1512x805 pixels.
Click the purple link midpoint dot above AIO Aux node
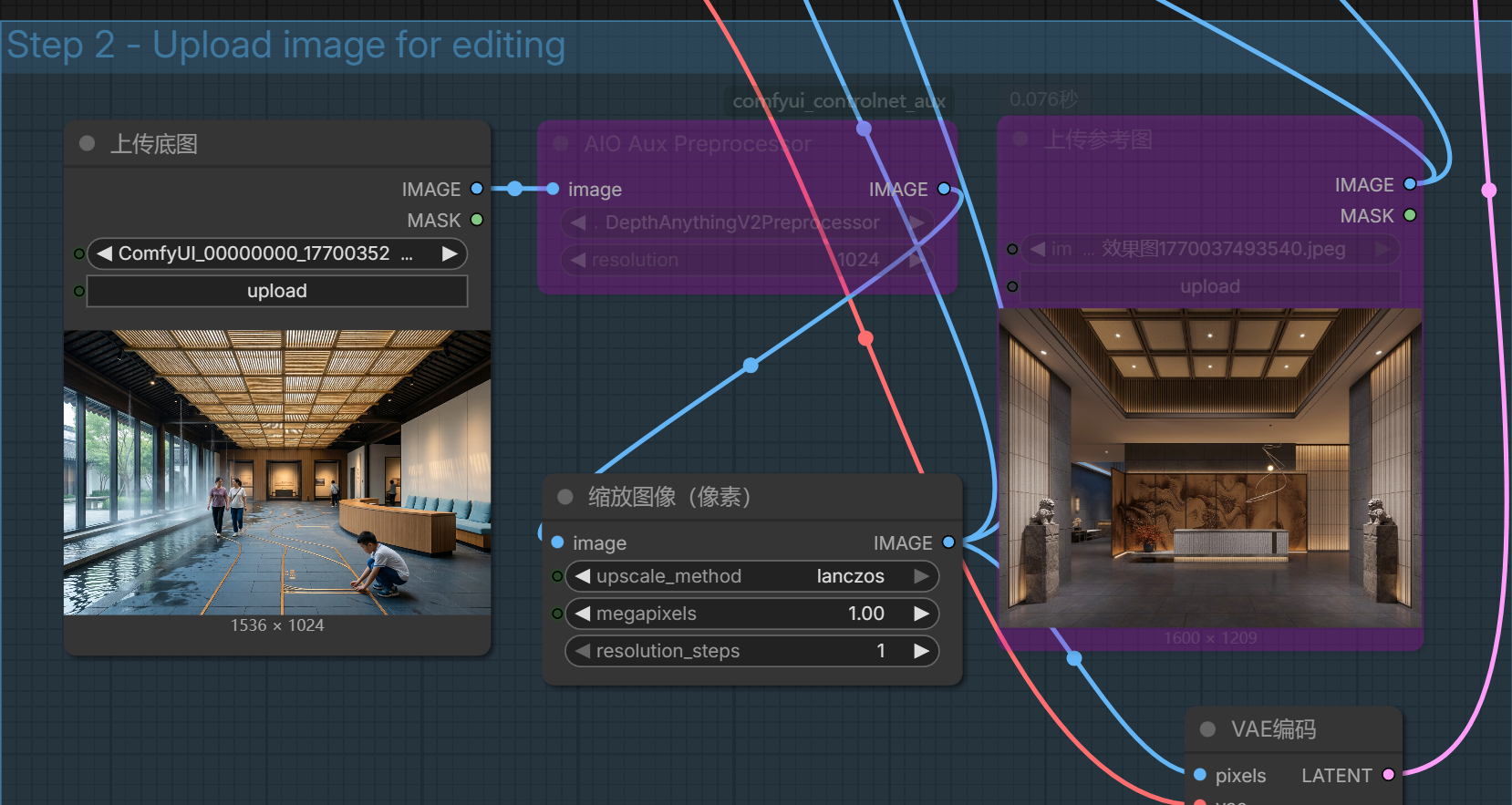[x=864, y=129]
